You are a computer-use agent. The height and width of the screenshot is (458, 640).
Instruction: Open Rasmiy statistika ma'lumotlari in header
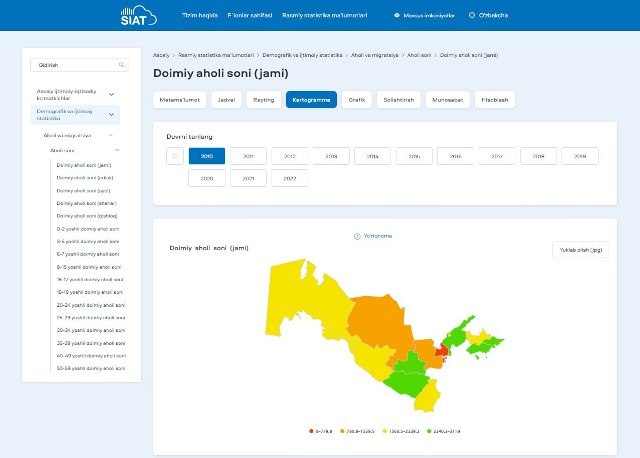pyautogui.click(x=324, y=15)
